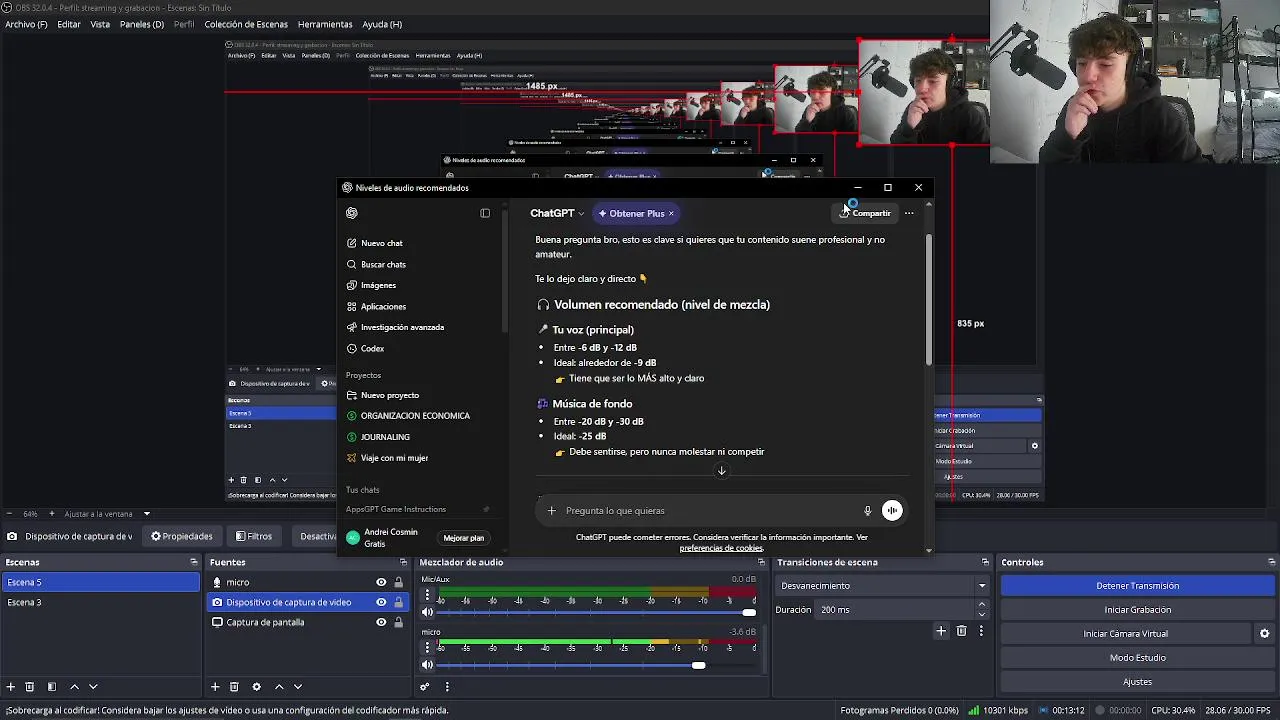
Task: Attach a file with ChatGPT plus icon
Action: pos(551,511)
